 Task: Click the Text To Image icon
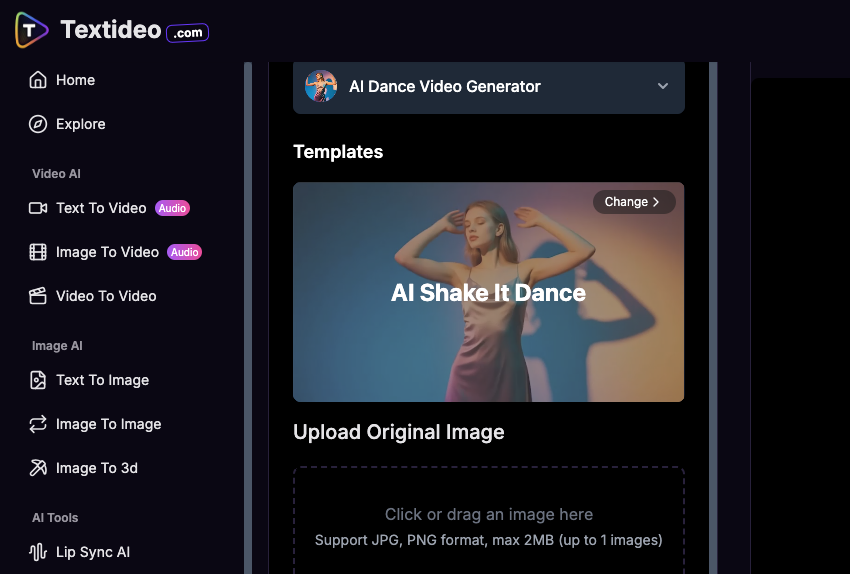[x=38, y=380]
